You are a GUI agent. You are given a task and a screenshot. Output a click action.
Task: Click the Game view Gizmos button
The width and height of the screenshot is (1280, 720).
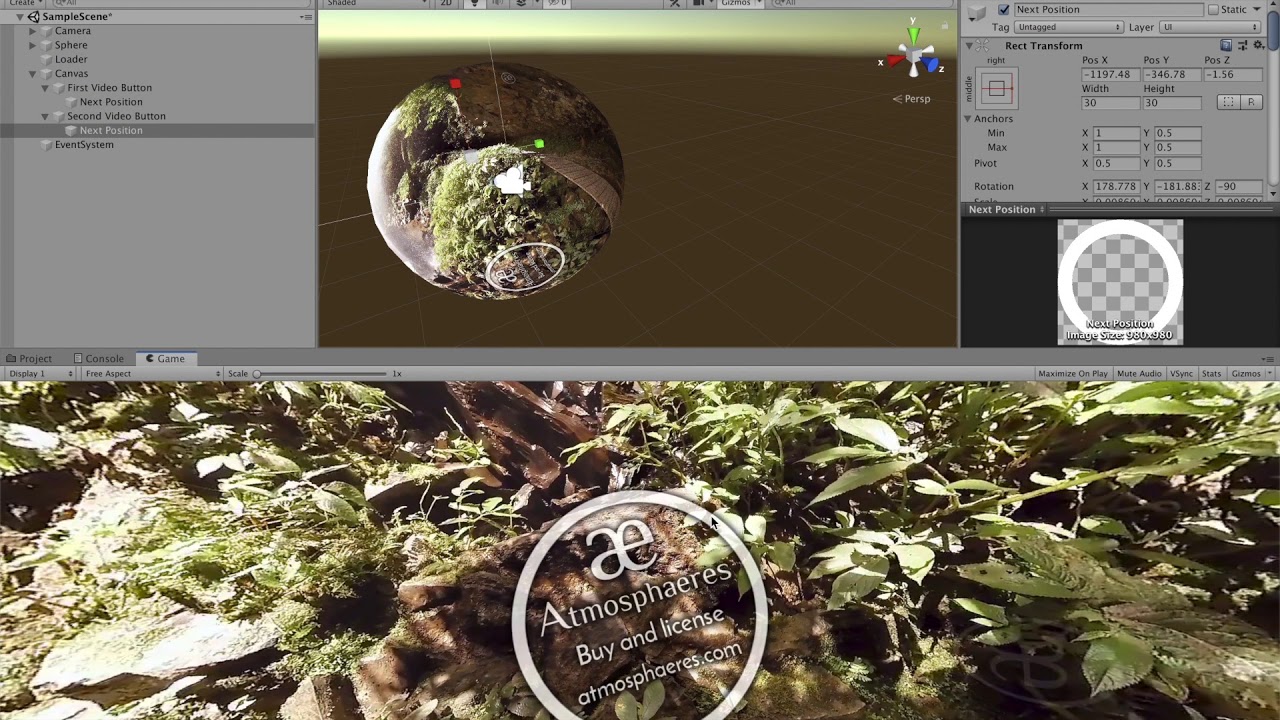click(1246, 374)
